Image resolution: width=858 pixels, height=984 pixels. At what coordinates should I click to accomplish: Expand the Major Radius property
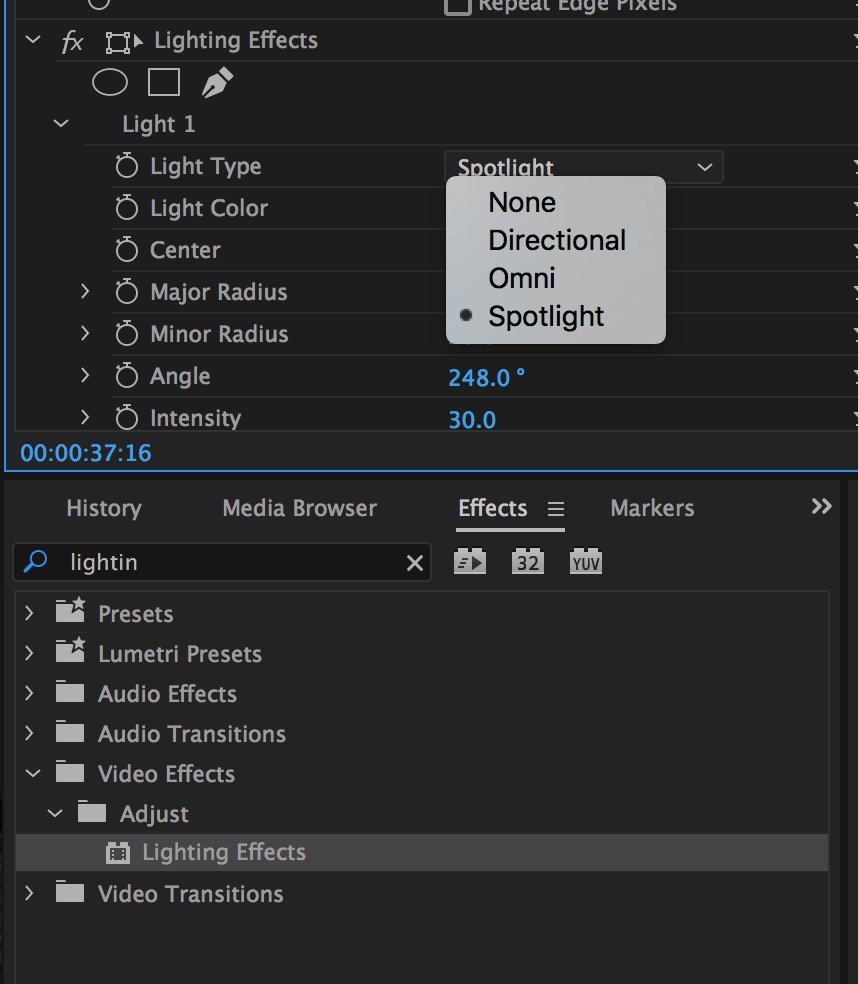coord(85,291)
